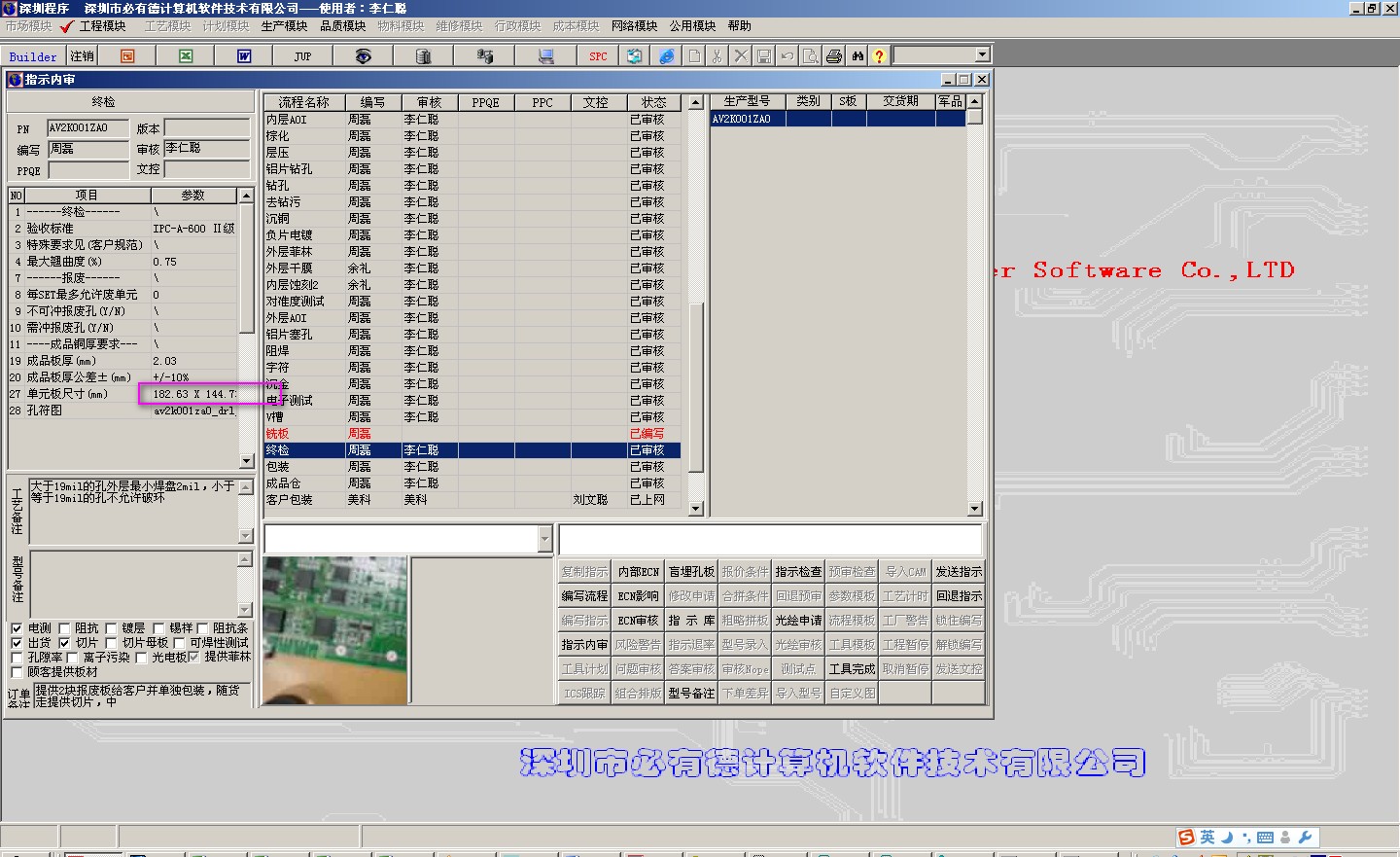
Task: Check the 锡样 checkbox
Action: coord(158,628)
